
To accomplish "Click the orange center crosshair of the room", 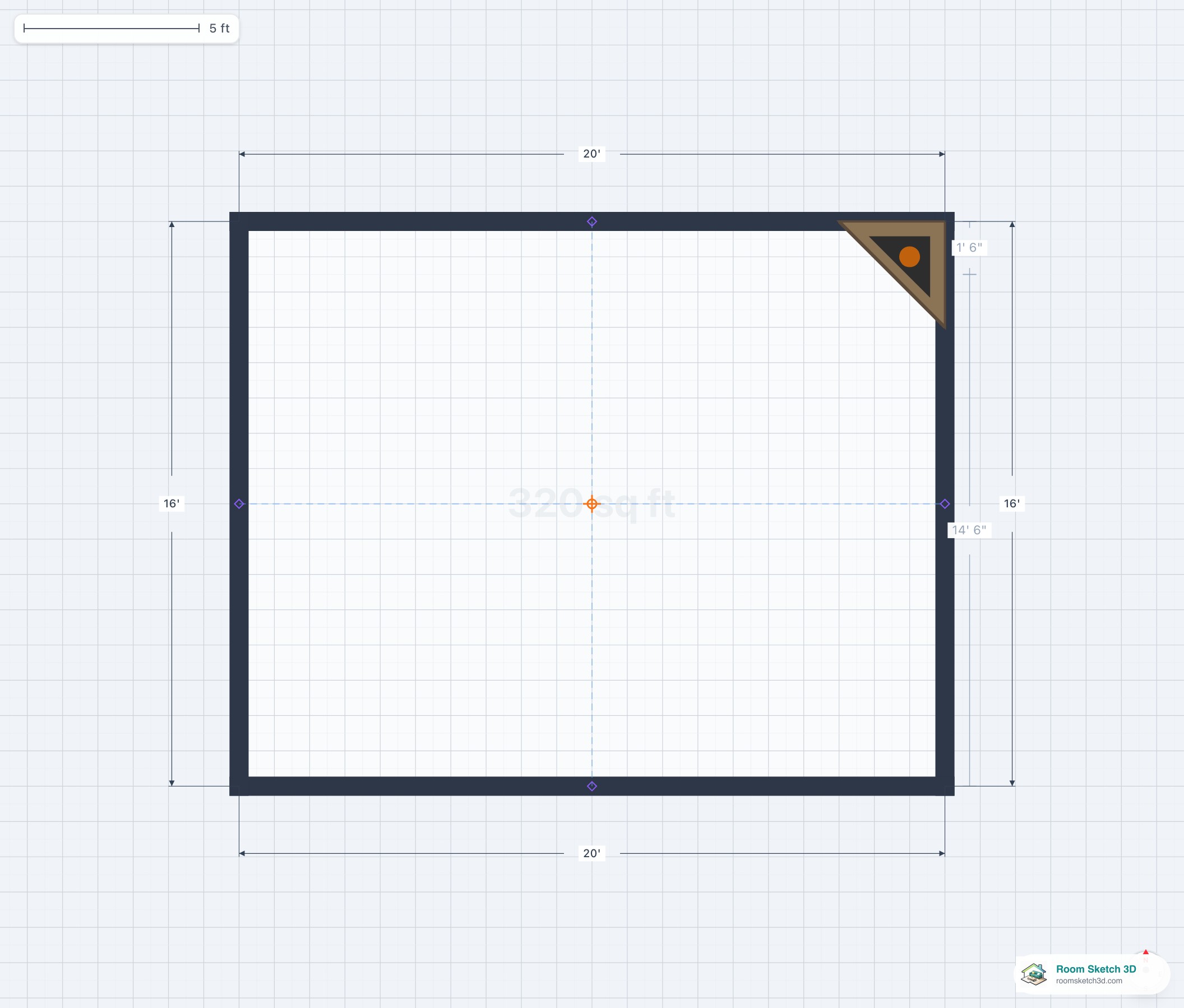I will tap(592, 504).
